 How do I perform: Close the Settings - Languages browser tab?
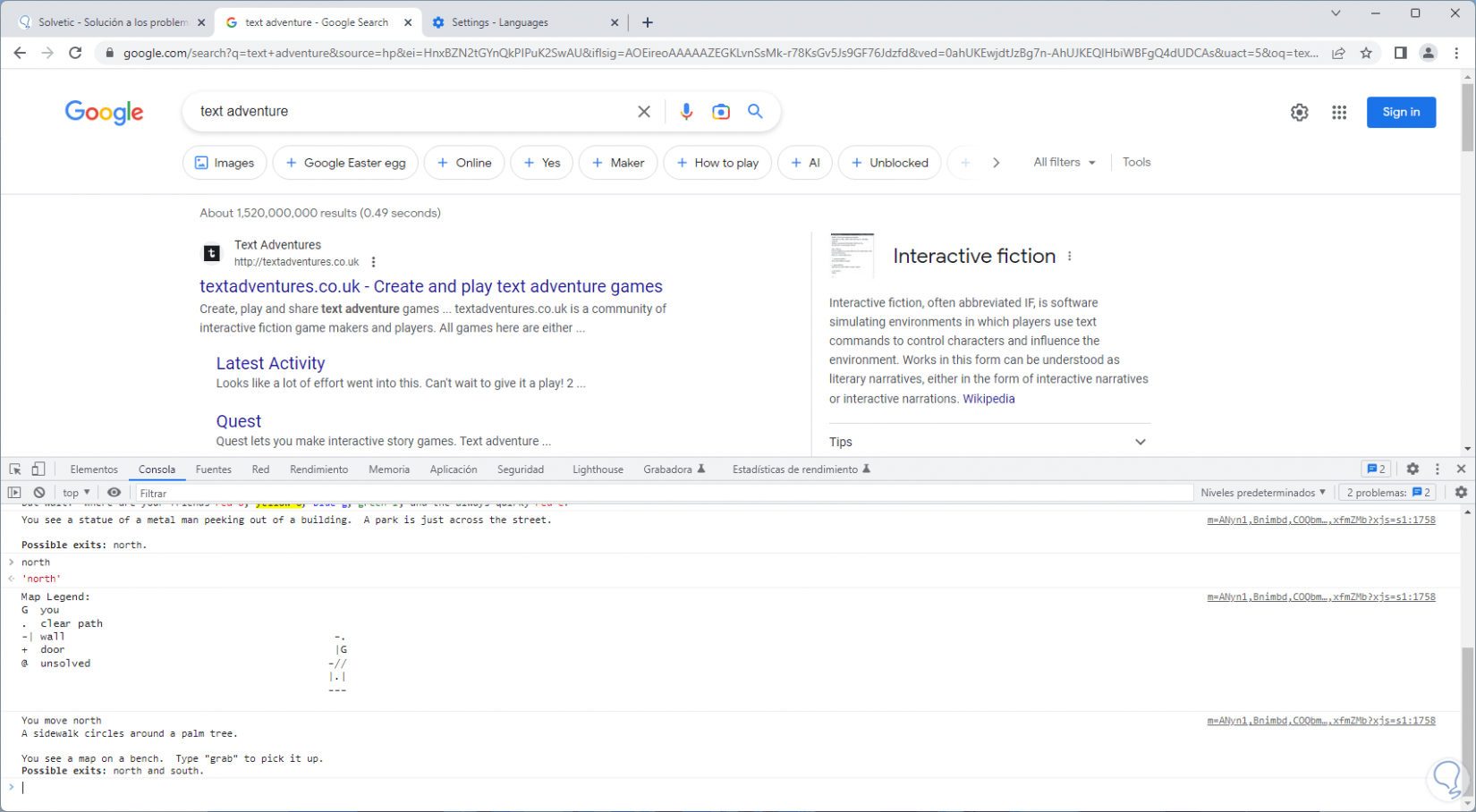(x=615, y=22)
